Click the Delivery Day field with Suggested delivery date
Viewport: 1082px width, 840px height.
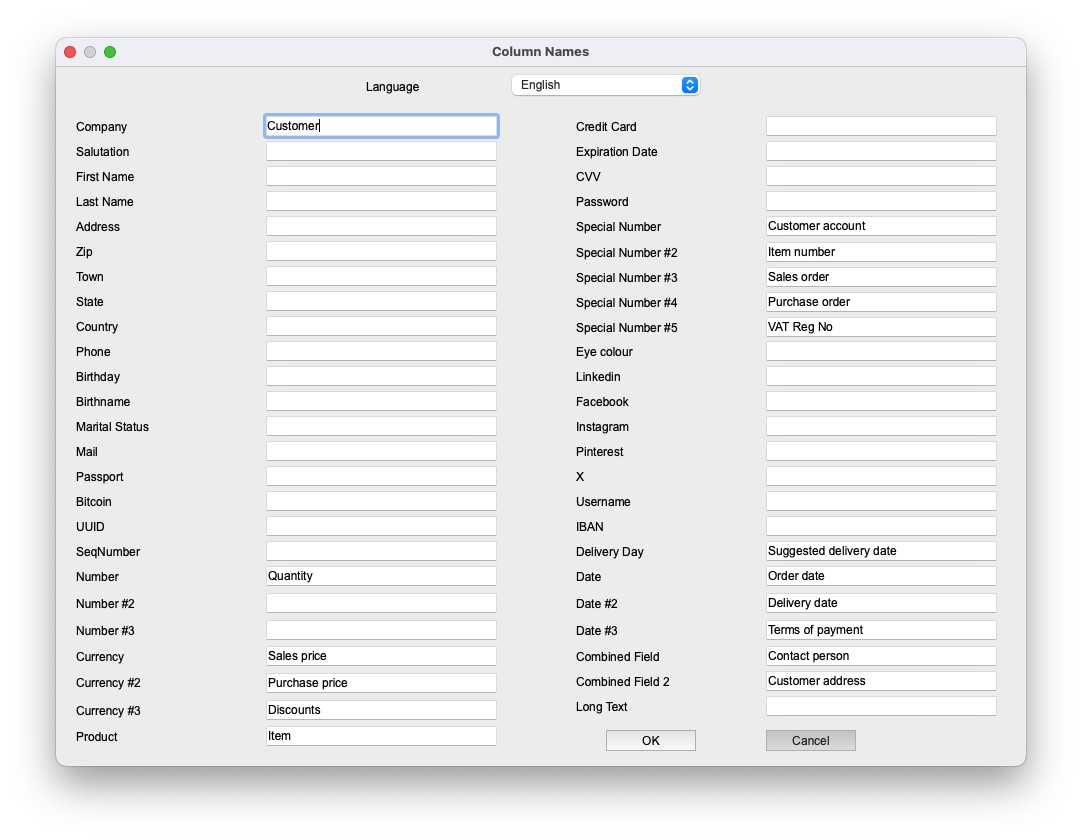[881, 551]
